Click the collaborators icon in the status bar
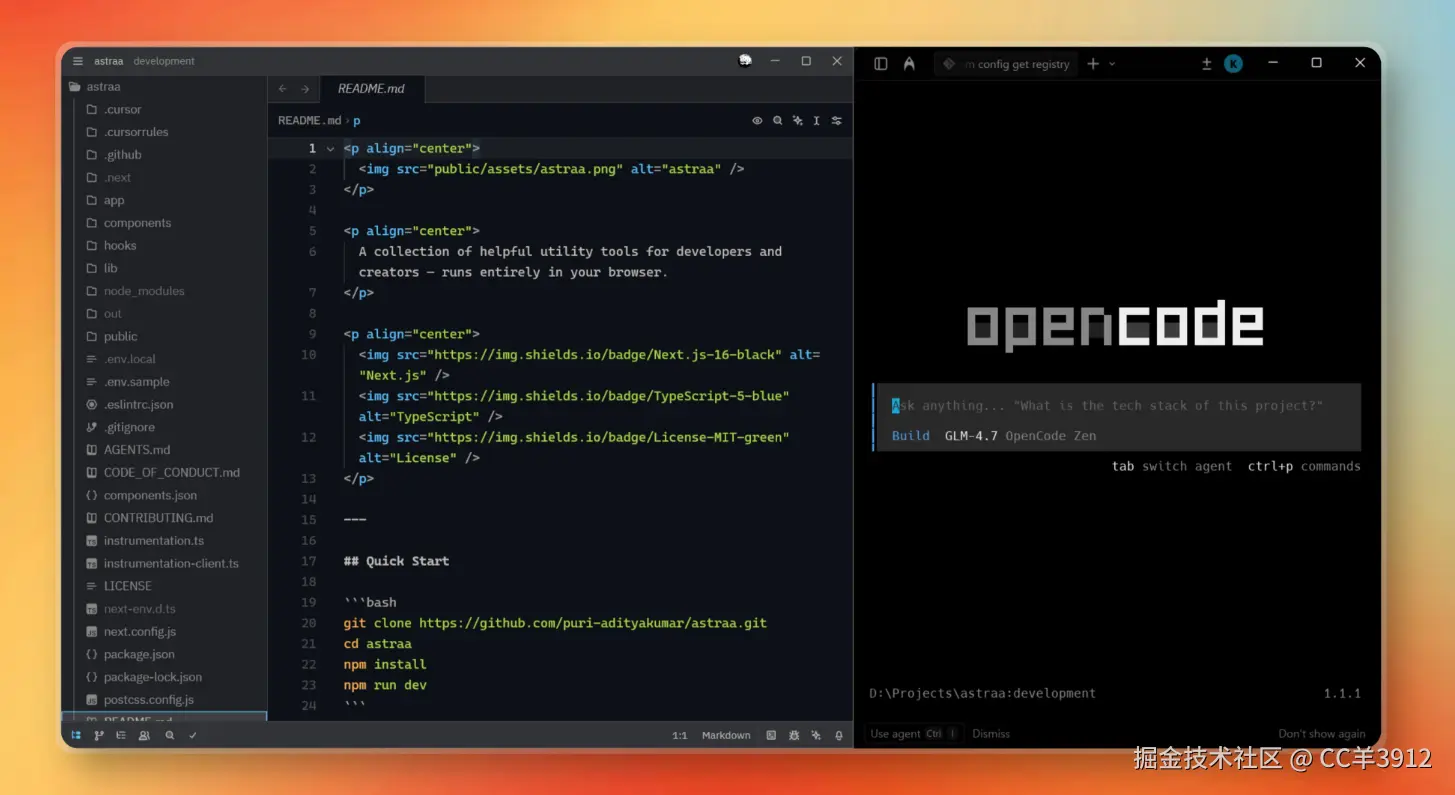Viewport: 1455px width, 795px height. tap(144, 735)
